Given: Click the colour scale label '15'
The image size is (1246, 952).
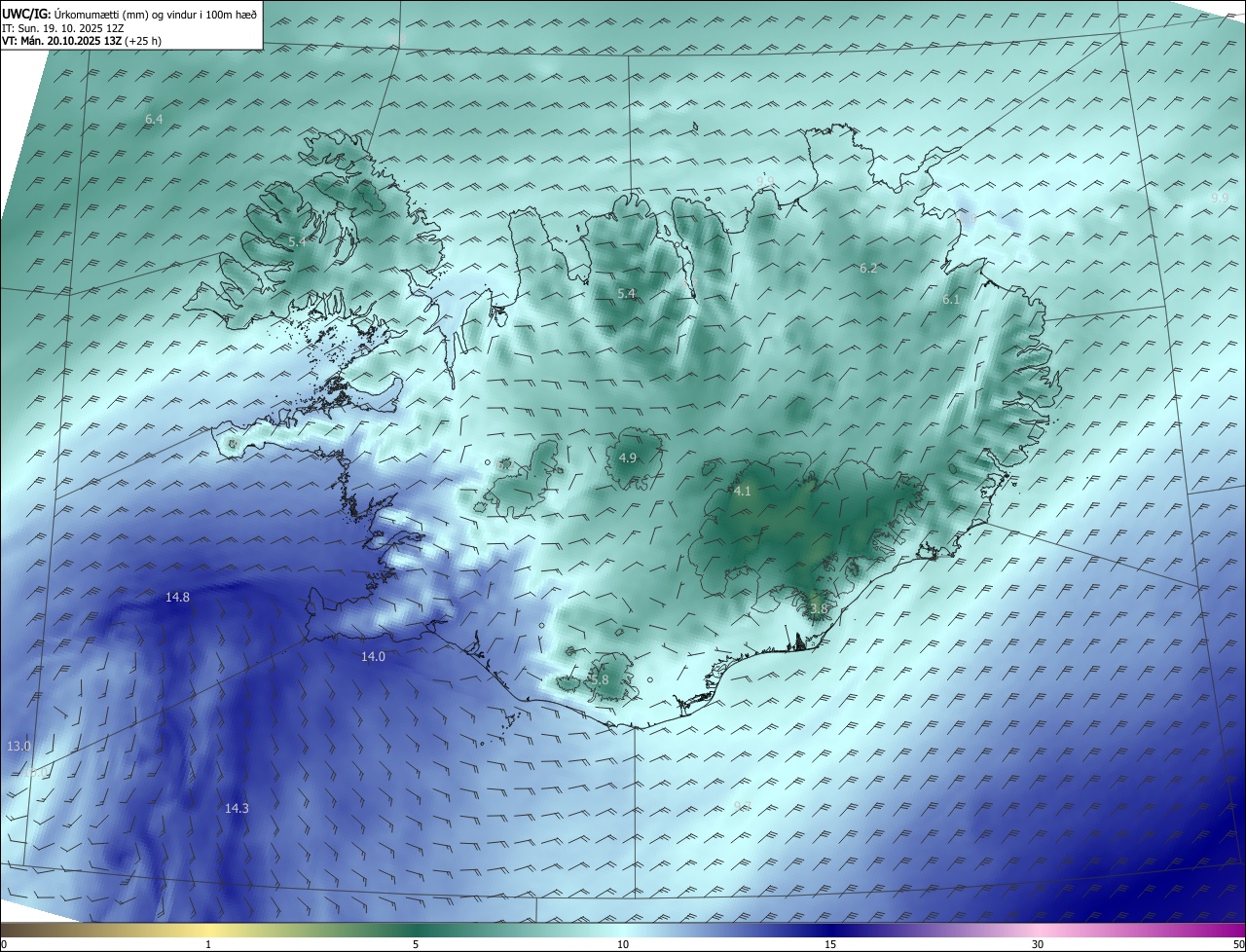Looking at the screenshot, I should (830, 944).
